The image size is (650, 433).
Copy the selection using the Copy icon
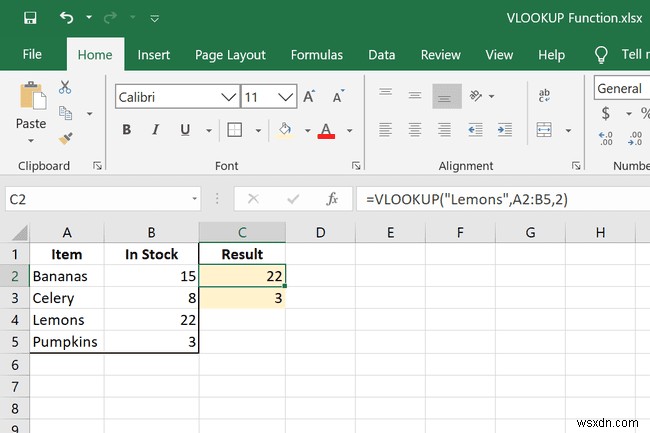[x=65, y=113]
